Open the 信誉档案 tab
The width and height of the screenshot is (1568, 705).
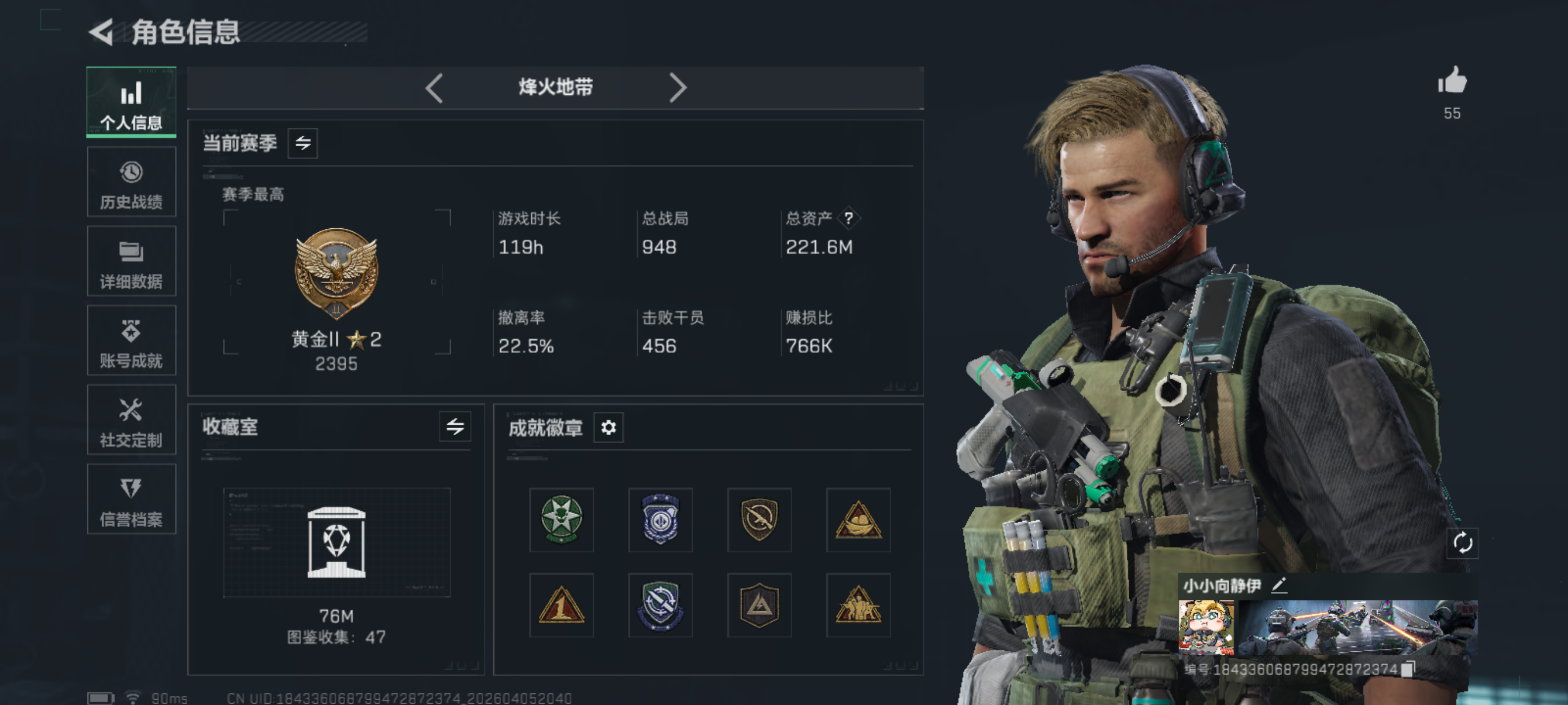click(131, 499)
